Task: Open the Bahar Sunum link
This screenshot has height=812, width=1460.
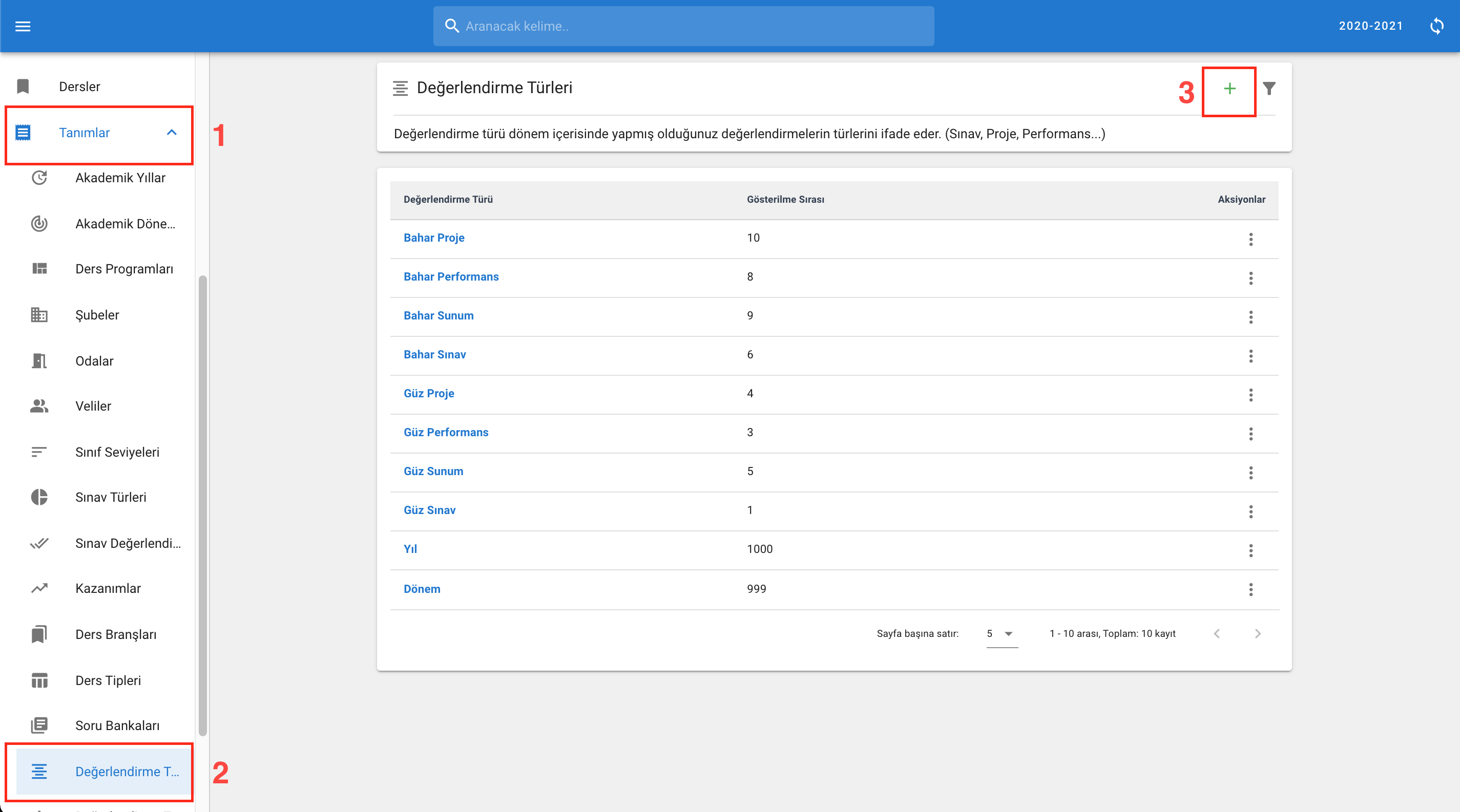Action: 438,315
